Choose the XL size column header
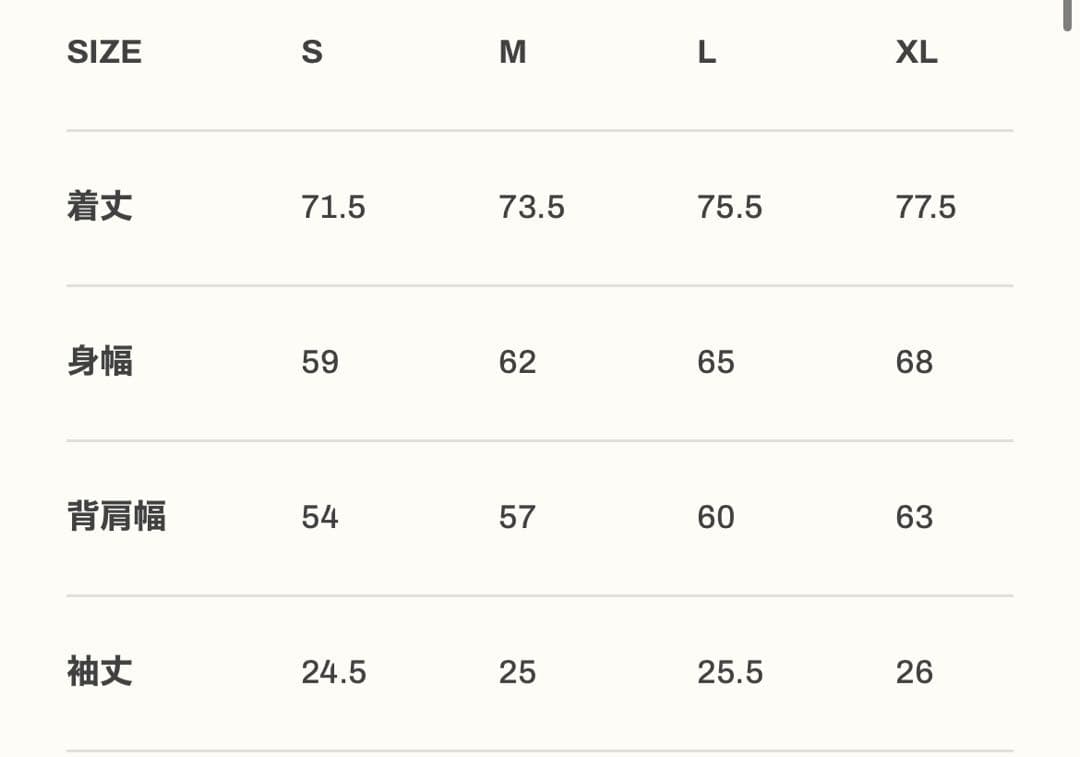1080x757 pixels. click(916, 52)
